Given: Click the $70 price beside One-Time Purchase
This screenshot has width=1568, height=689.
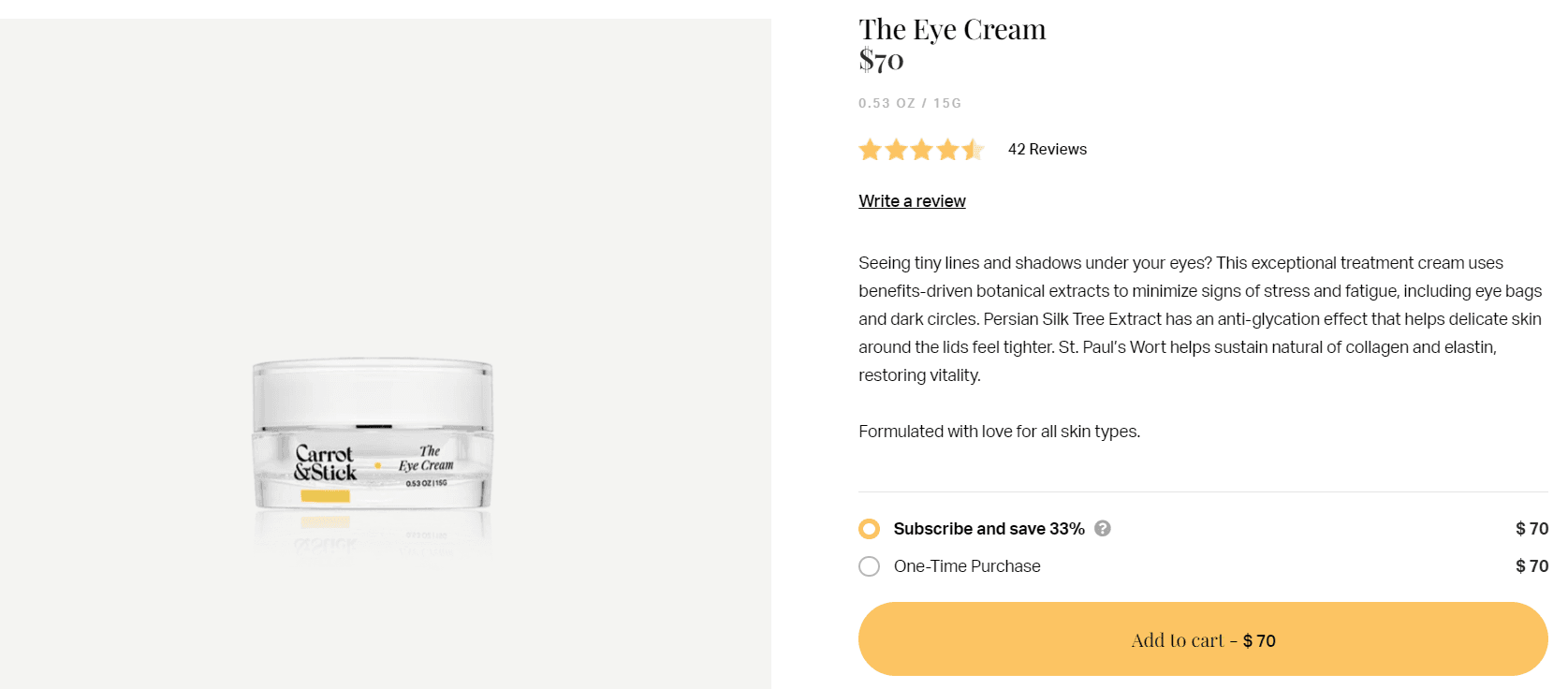Looking at the screenshot, I should click(1531, 566).
